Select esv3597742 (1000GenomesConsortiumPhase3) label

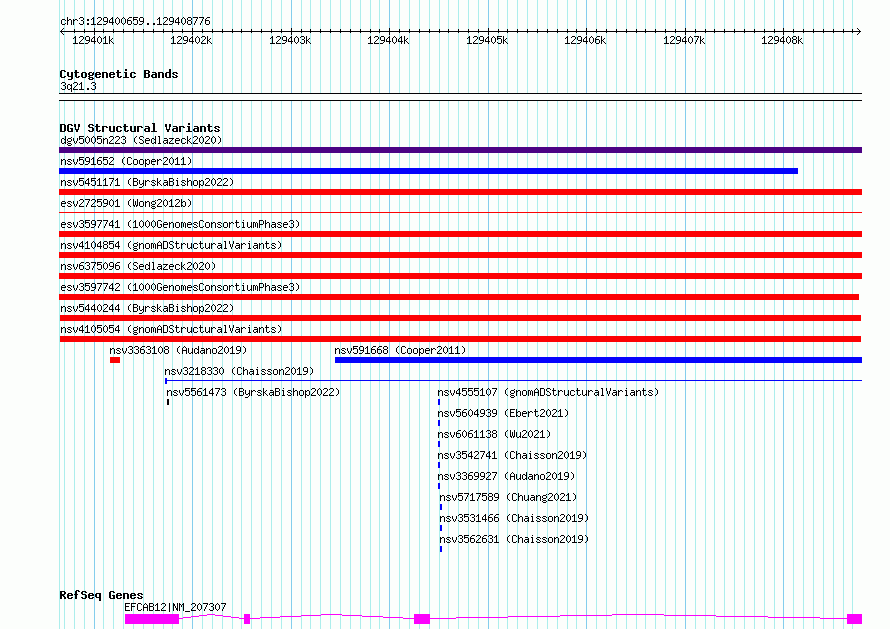coord(180,287)
